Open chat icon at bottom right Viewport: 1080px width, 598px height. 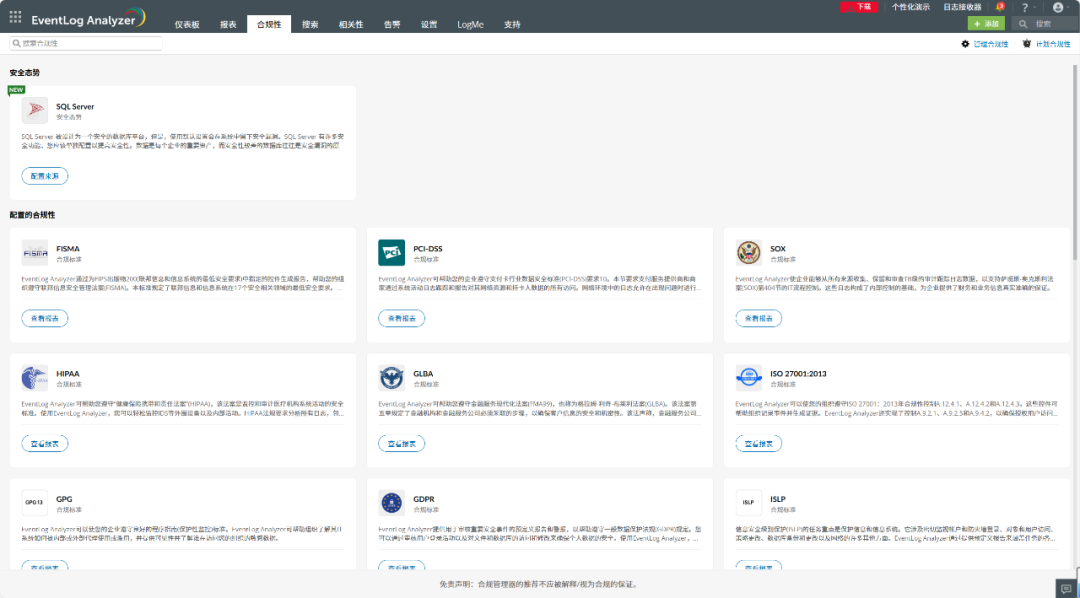pos(1065,587)
